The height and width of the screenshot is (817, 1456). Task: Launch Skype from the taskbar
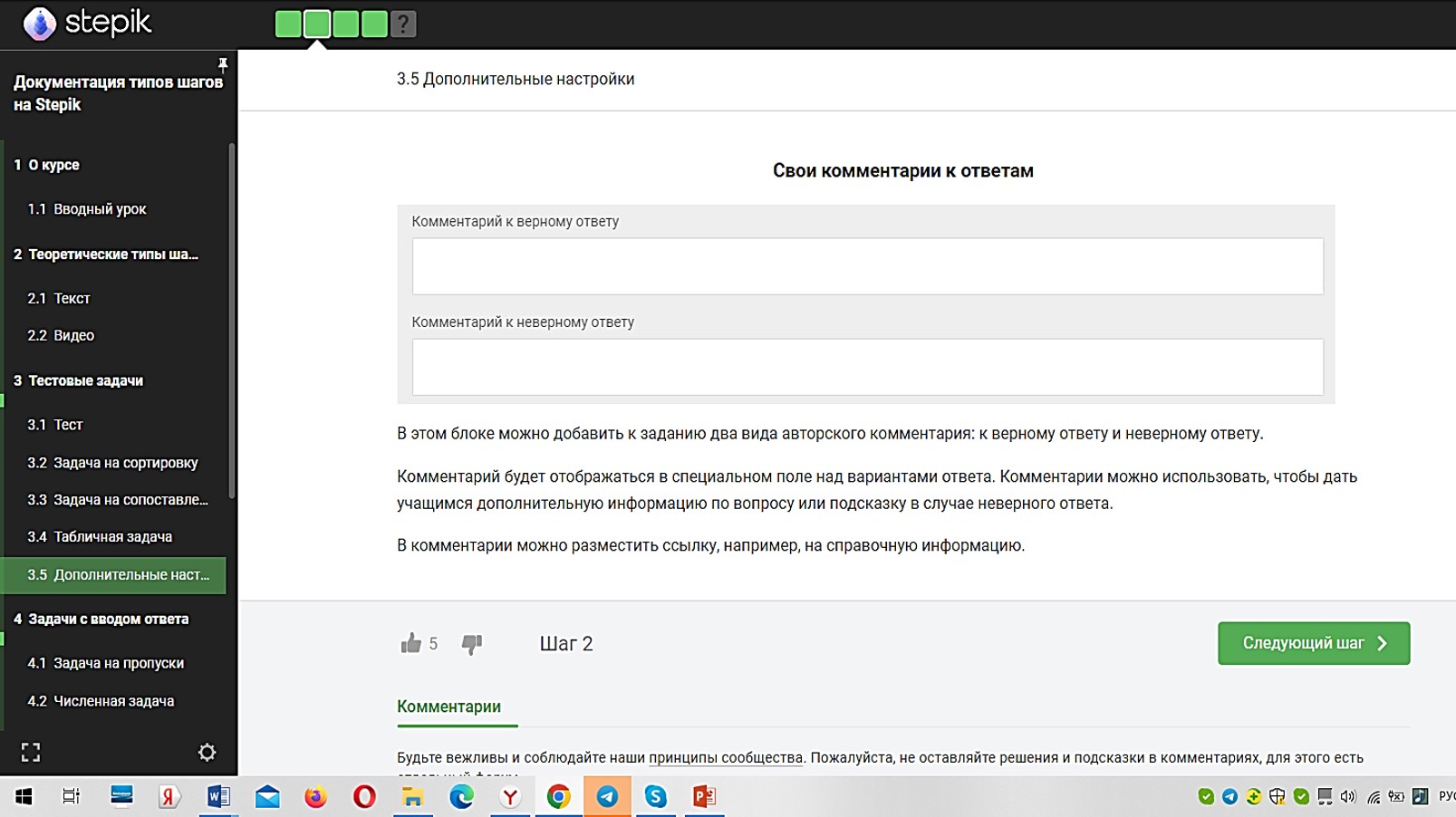point(655,798)
